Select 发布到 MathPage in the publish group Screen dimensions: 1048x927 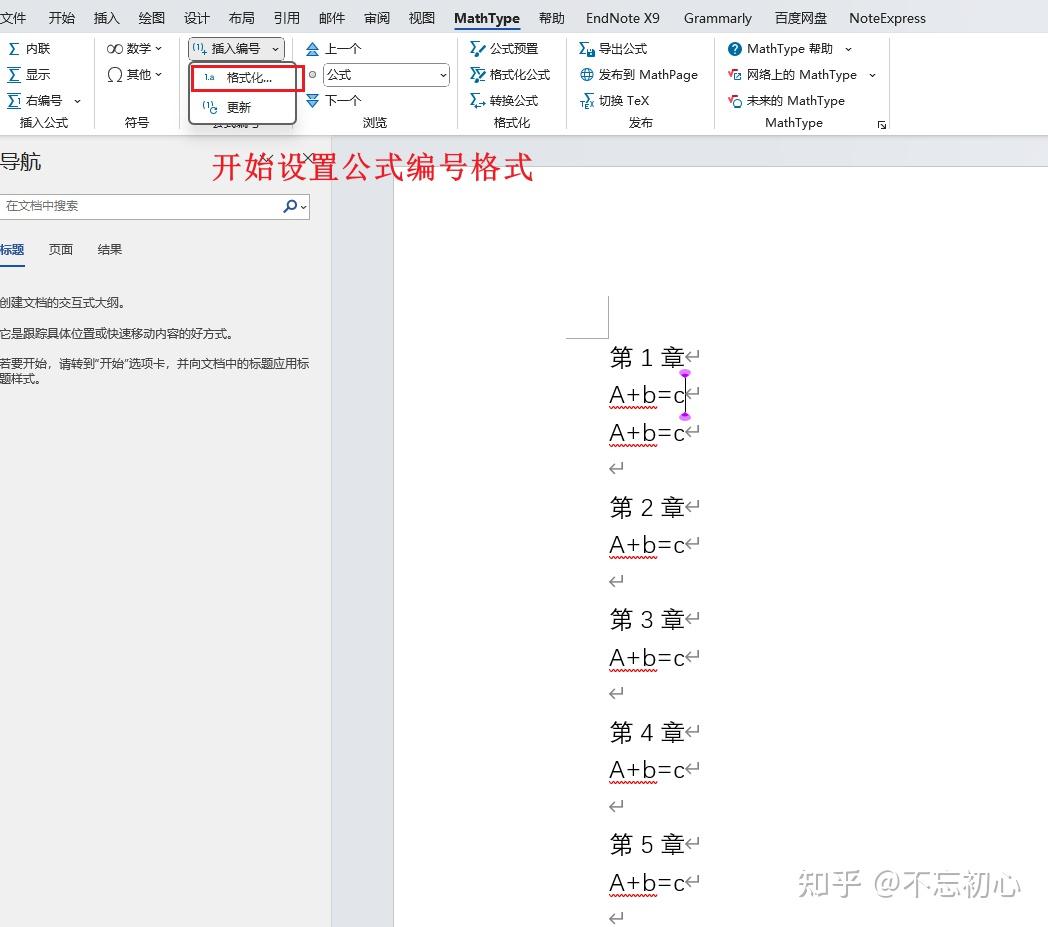640,74
